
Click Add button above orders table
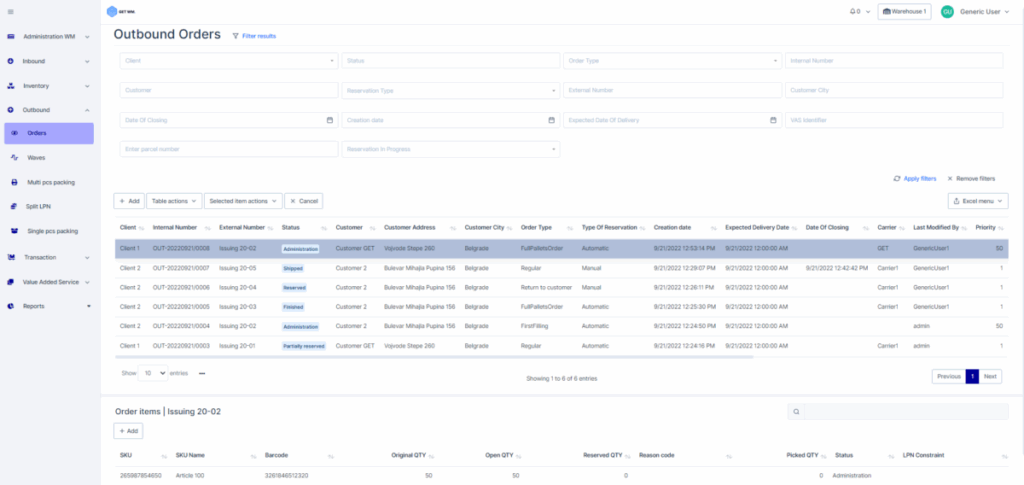coord(129,201)
